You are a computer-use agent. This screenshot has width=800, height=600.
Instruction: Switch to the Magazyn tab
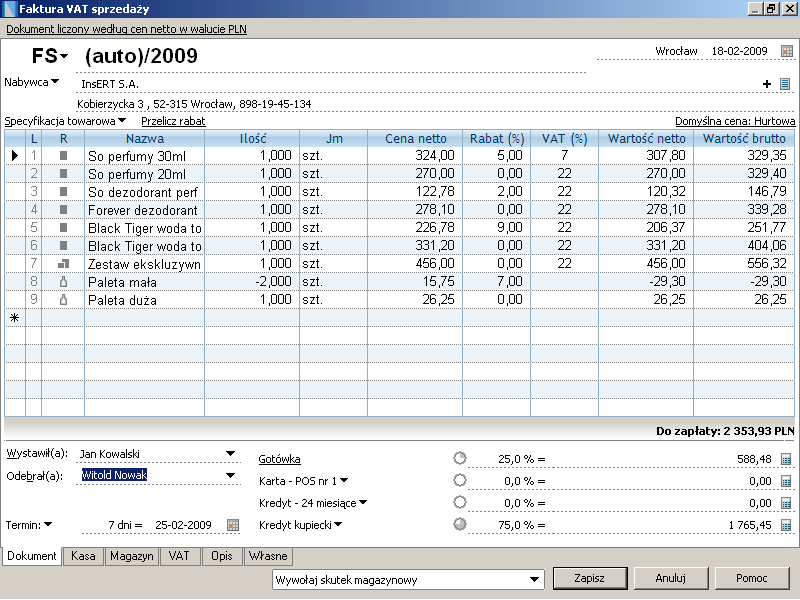132,556
